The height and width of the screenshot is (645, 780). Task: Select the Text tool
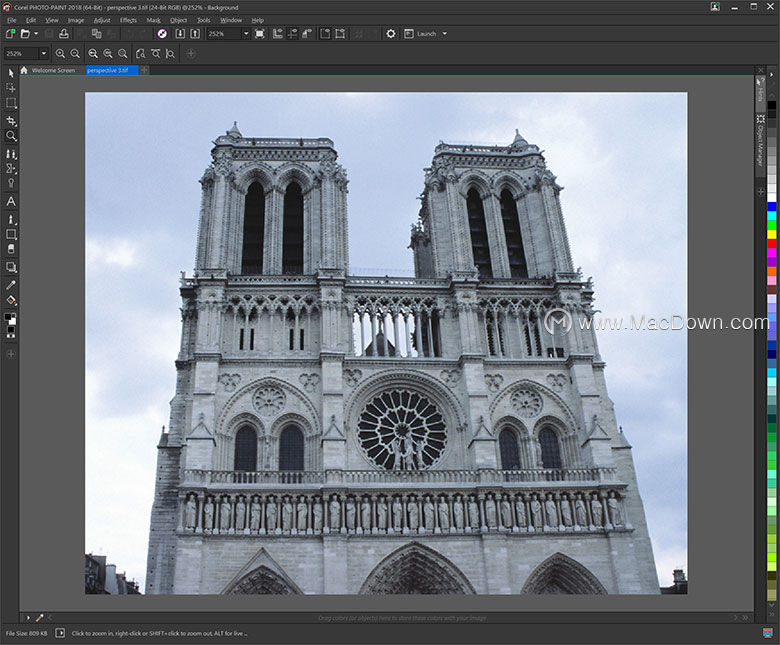(11, 201)
